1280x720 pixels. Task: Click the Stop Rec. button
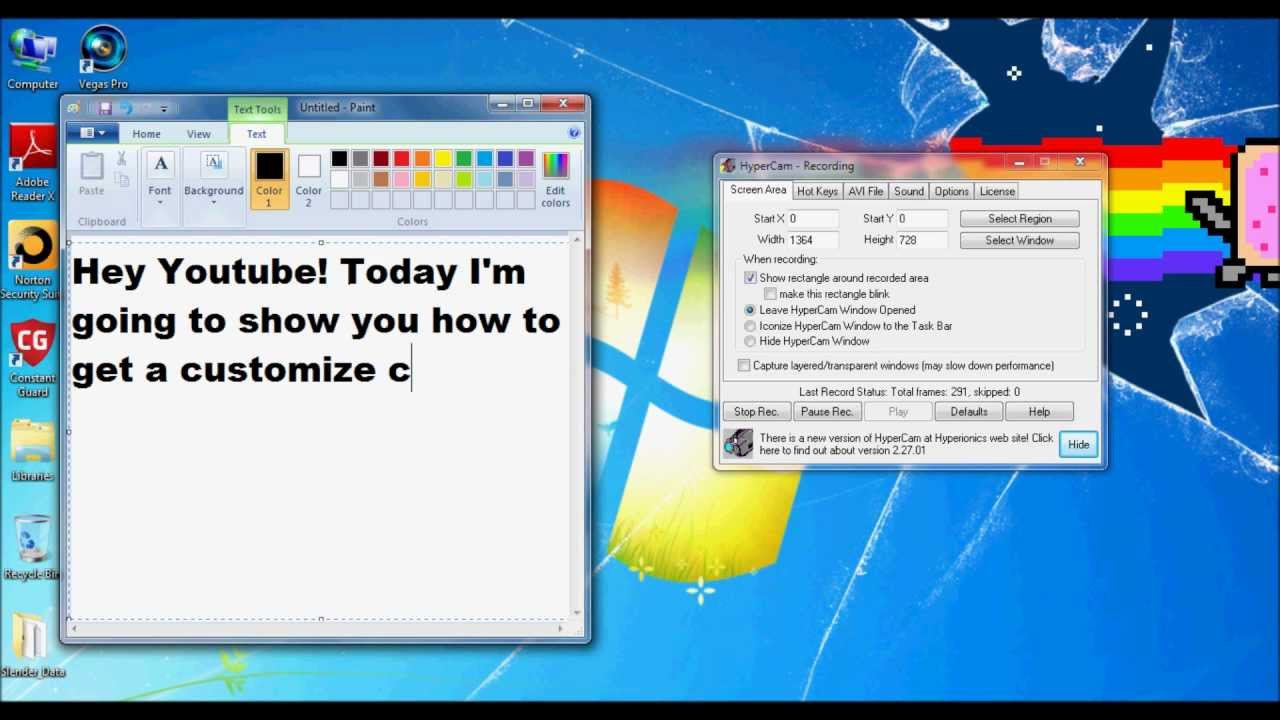756,411
